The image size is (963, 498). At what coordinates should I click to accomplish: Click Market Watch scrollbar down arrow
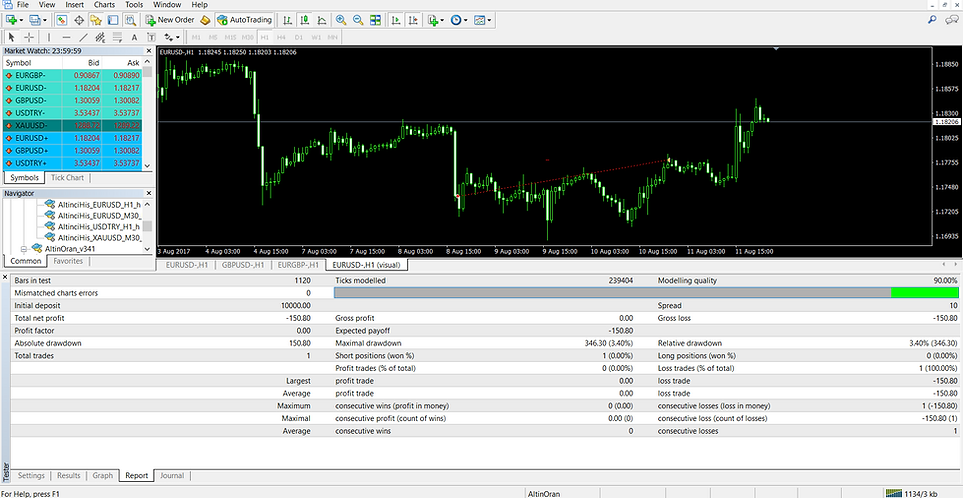[147, 165]
